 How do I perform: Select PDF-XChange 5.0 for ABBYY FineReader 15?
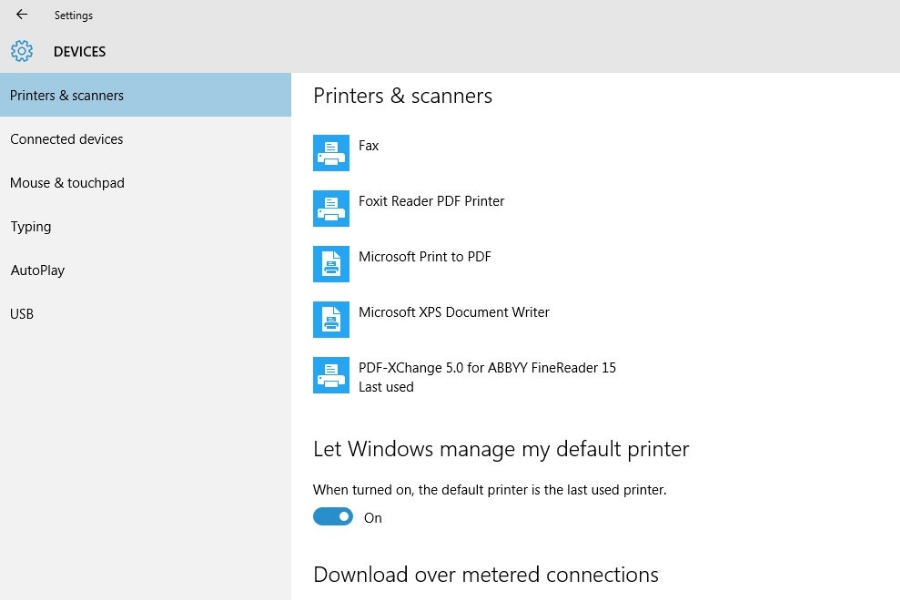[x=487, y=368]
